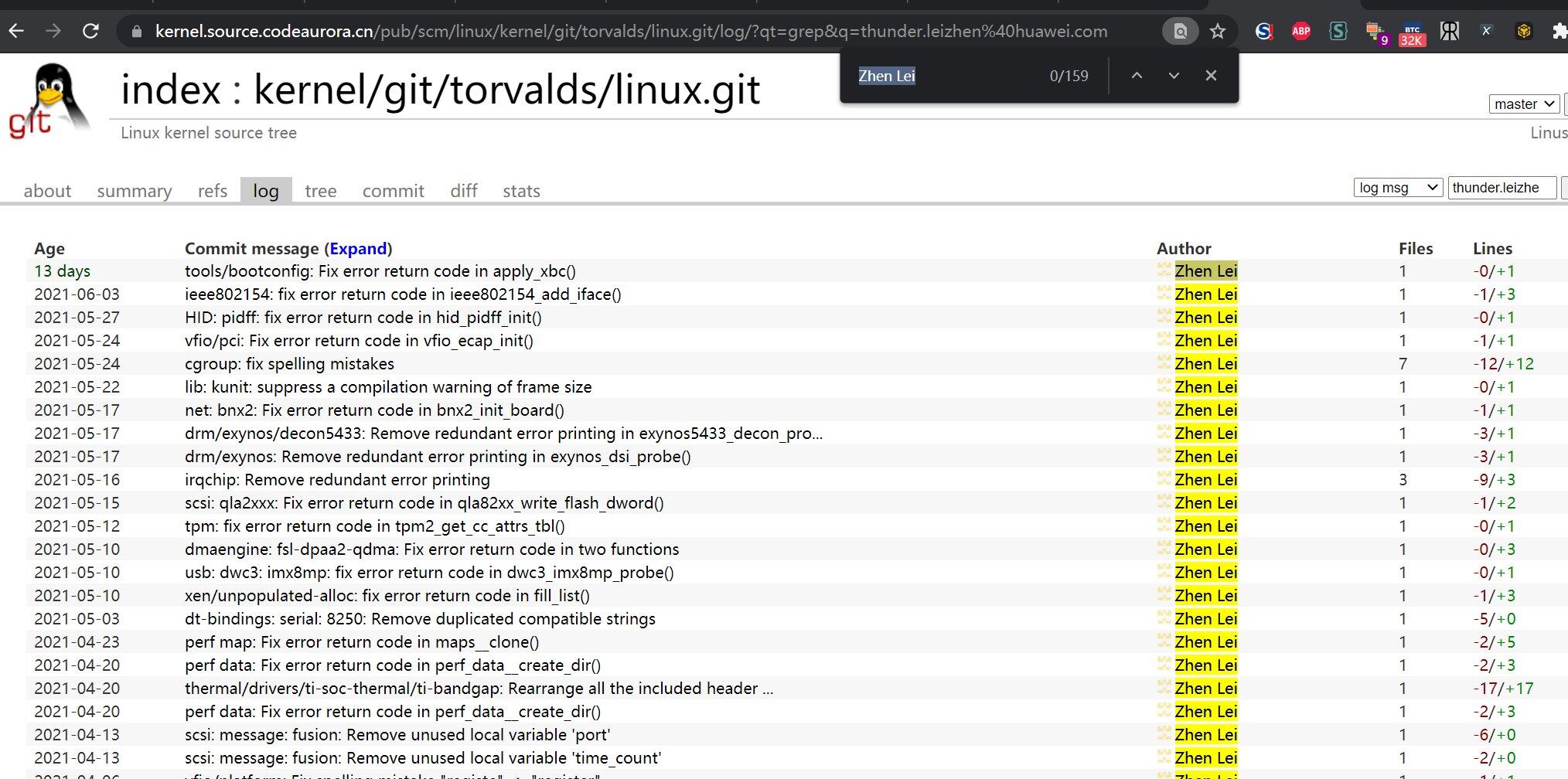
Task: Click the files count 7 in cgroup row
Action: click(1403, 364)
